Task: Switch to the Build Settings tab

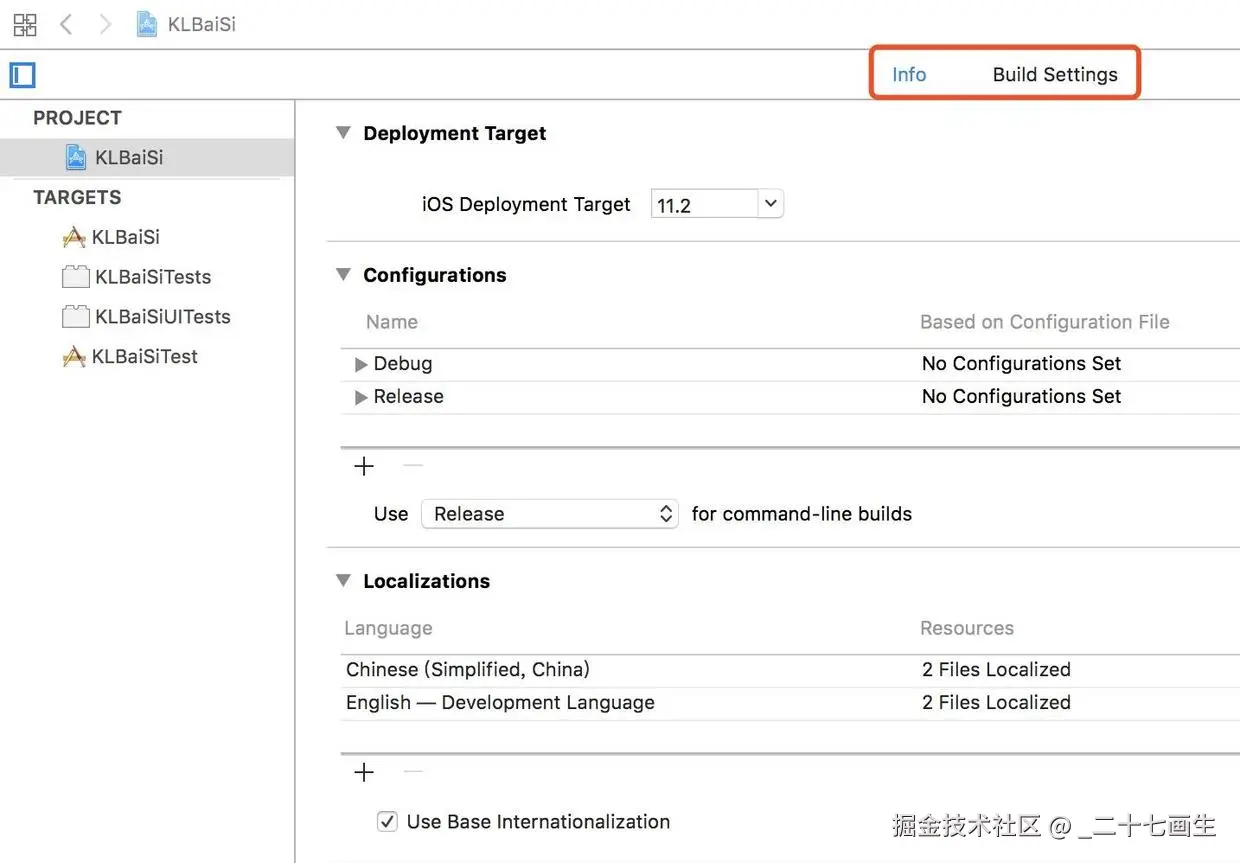Action: tap(1055, 74)
